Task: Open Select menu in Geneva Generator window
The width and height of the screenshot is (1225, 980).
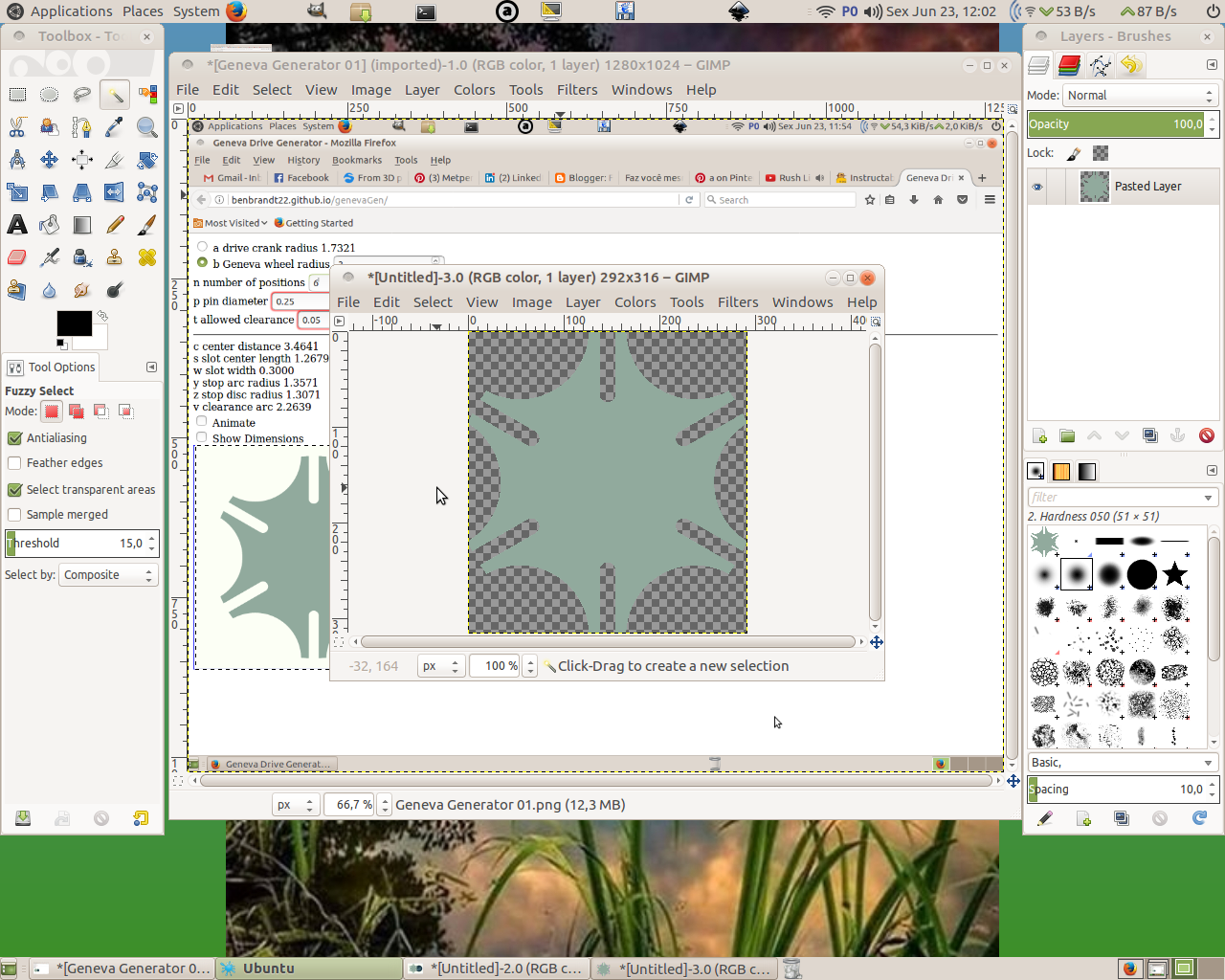Action: [x=272, y=90]
